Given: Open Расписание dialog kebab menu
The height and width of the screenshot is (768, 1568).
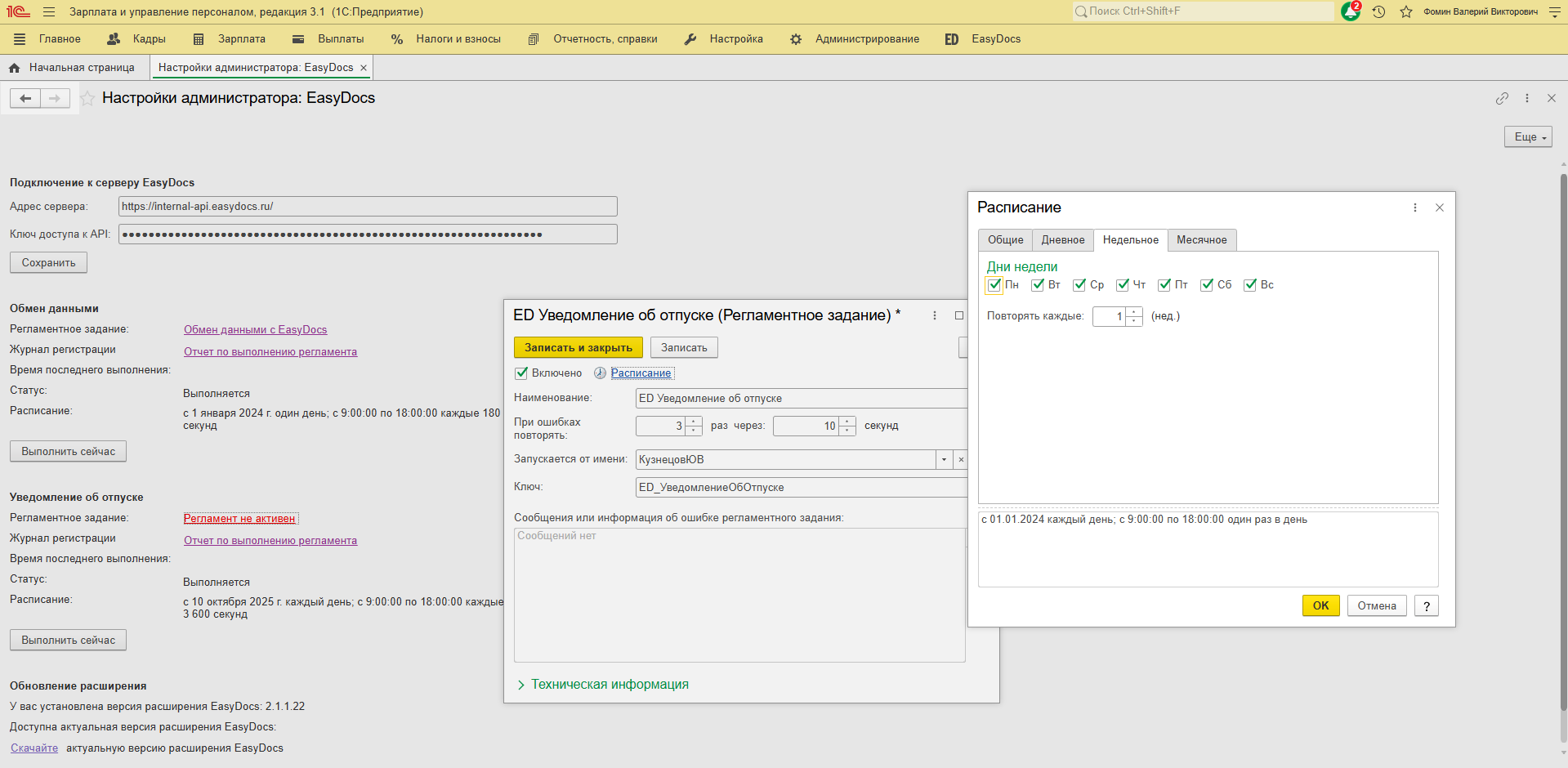Looking at the screenshot, I should [x=1415, y=208].
